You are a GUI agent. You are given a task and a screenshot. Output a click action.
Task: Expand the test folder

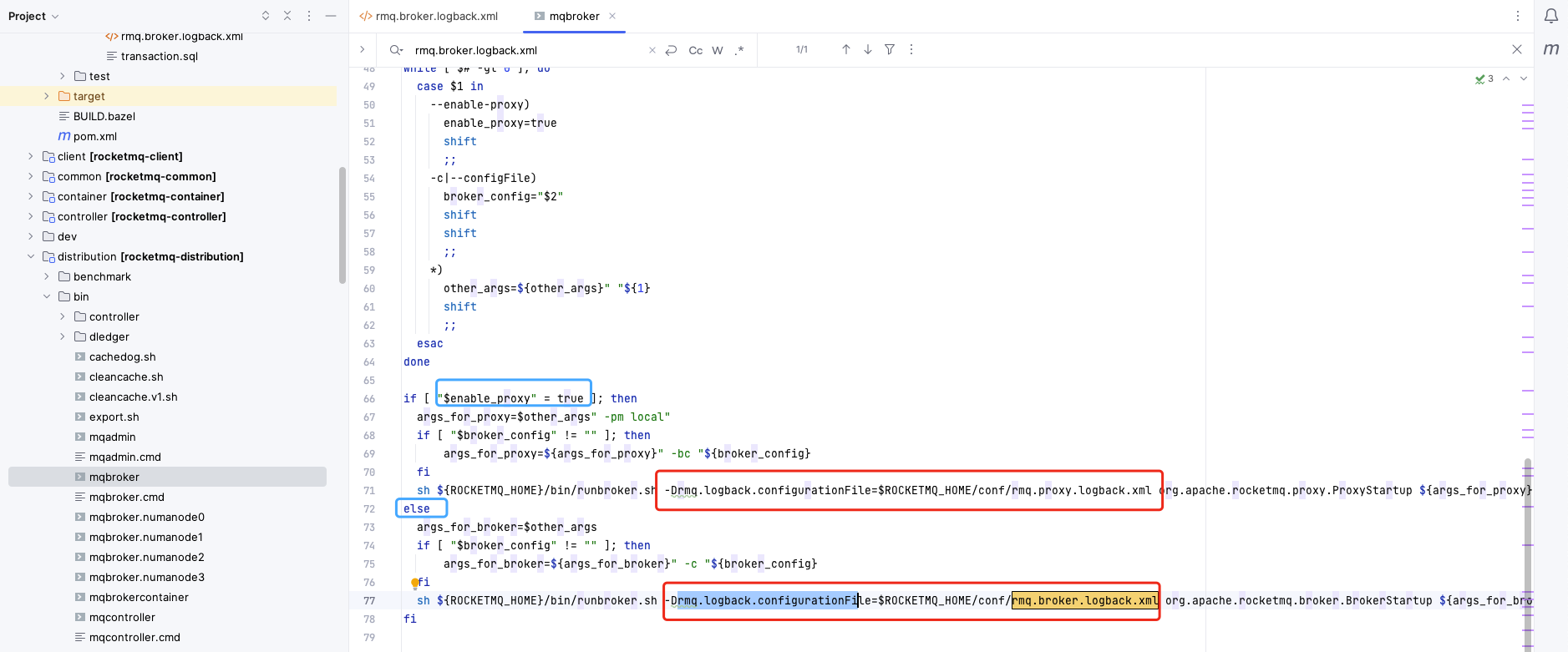63,76
